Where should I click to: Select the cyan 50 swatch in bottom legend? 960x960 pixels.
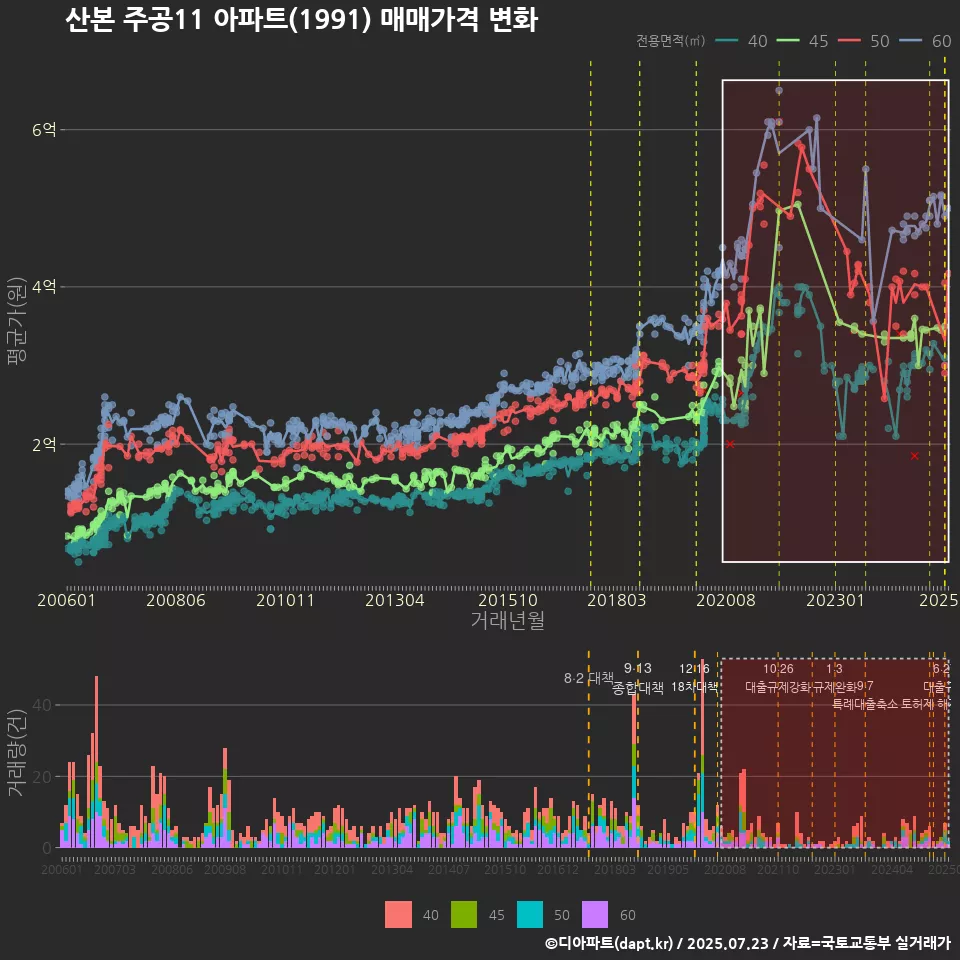[x=530, y=915]
